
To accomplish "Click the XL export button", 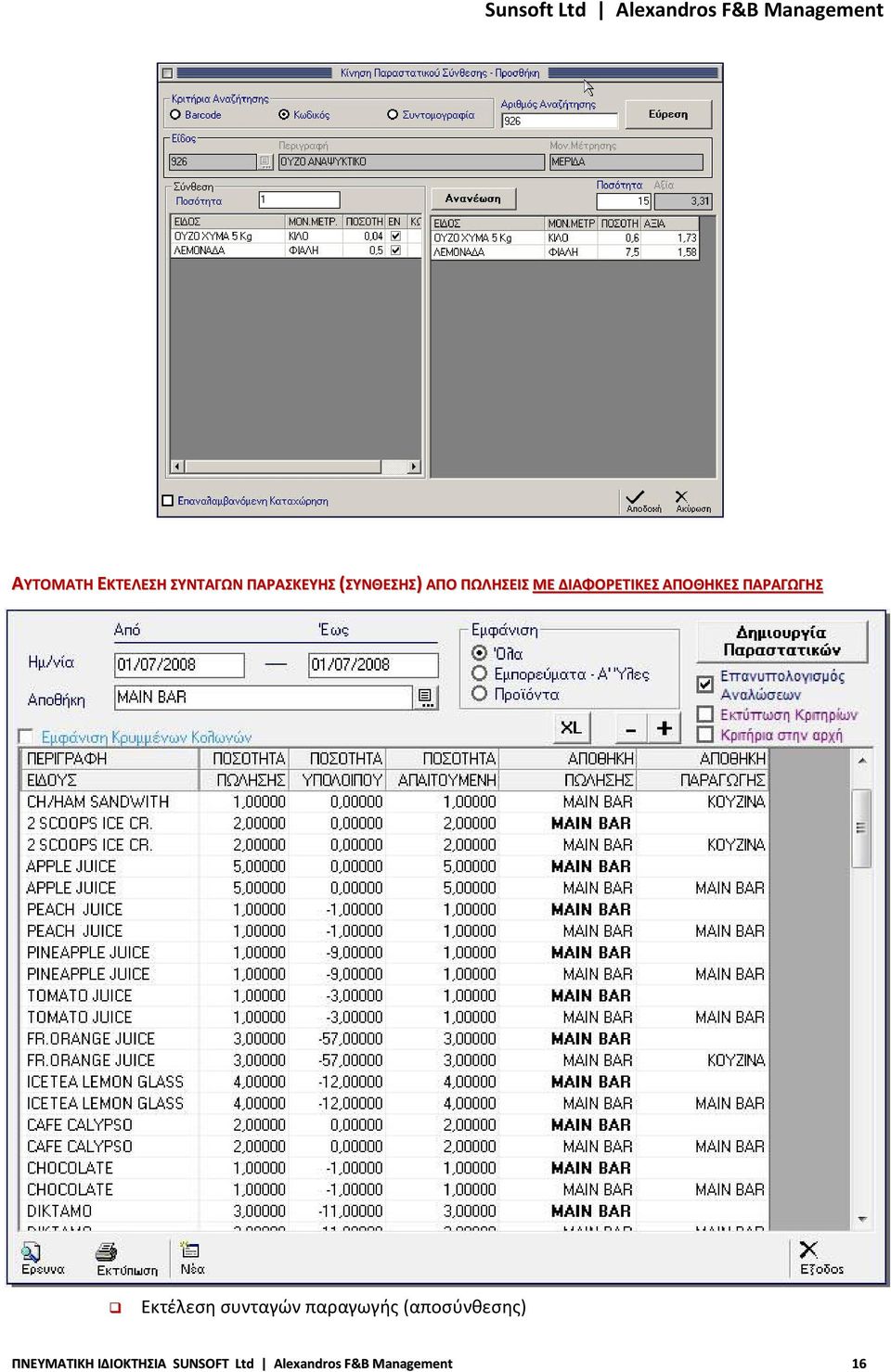I will pyautogui.click(x=571, y=728).
